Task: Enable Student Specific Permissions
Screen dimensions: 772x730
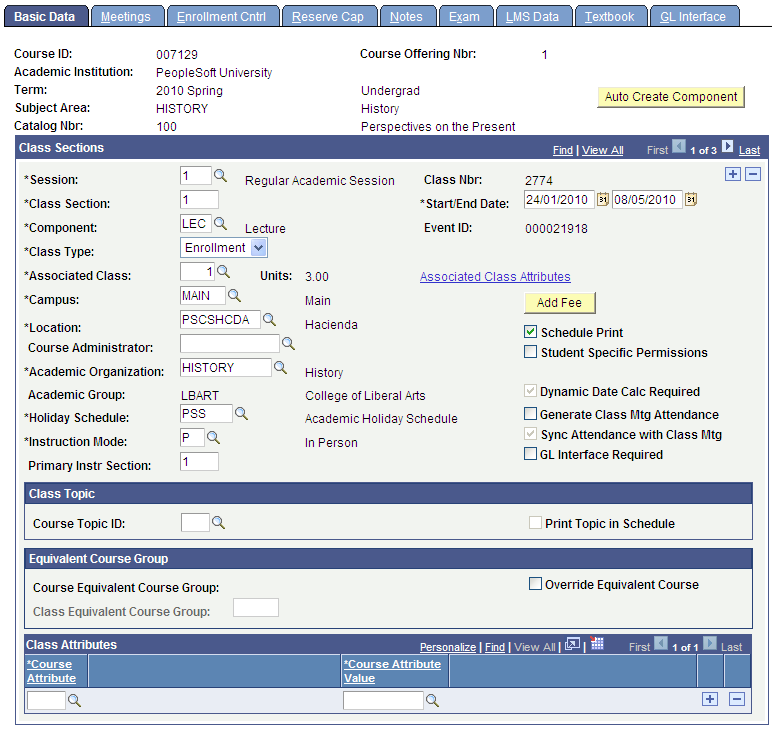Action: click(x=530, y=351)
